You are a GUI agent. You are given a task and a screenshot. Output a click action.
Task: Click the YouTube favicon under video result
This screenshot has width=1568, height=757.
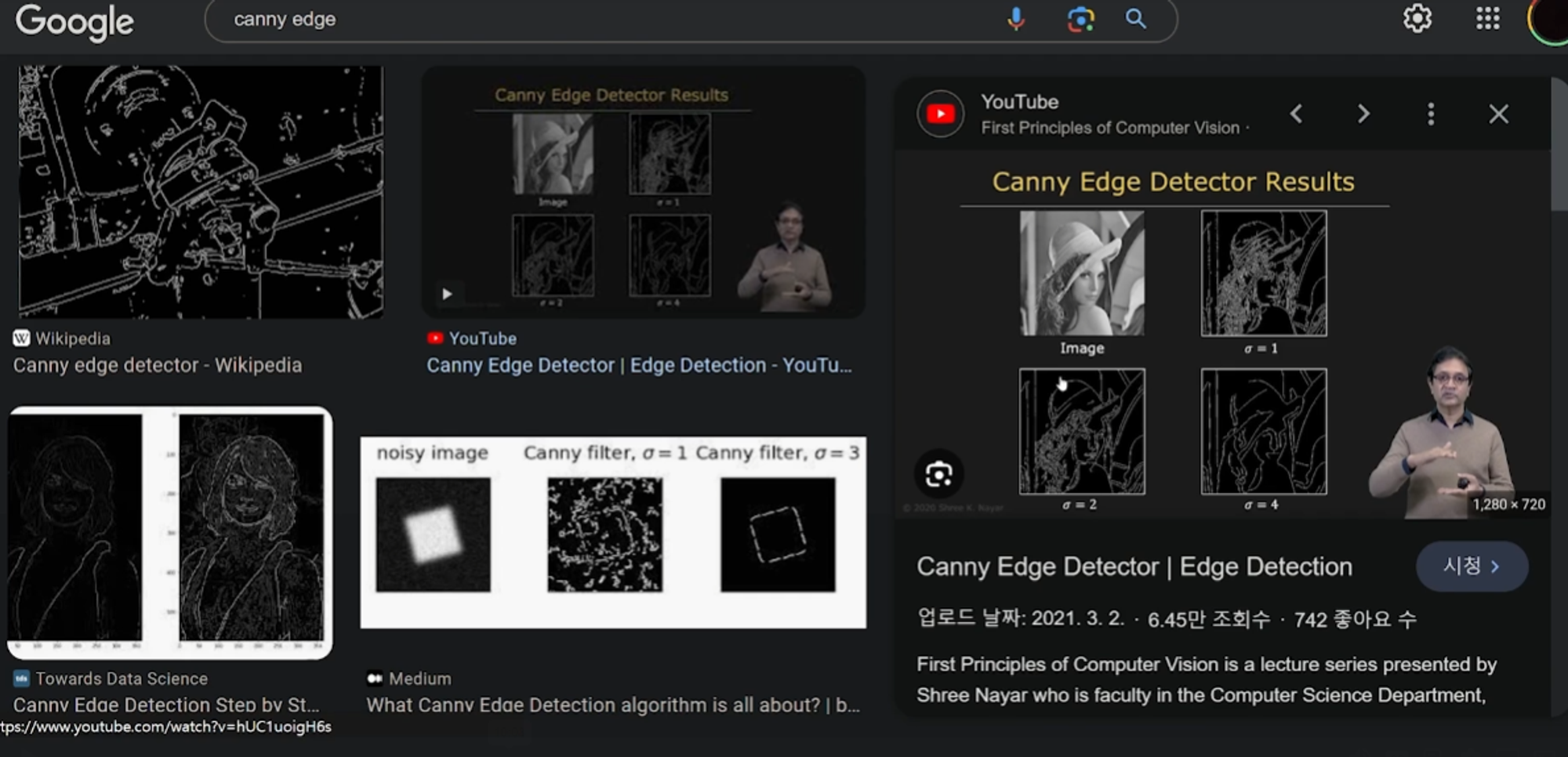(x=435, y=338)
